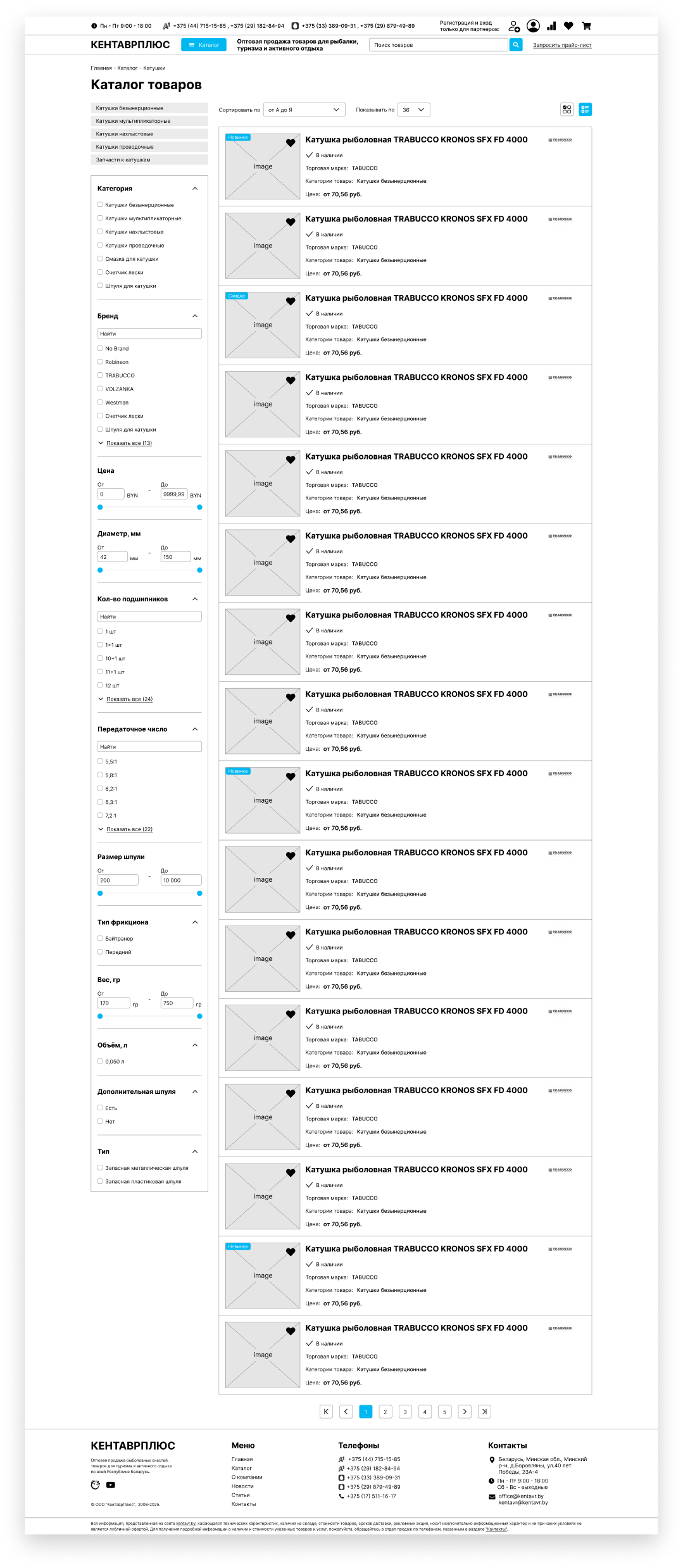This screenshot has height=1568, width=683.
Task: Click the bar-chart compare icon in header
Action: (x=551, y=26)
